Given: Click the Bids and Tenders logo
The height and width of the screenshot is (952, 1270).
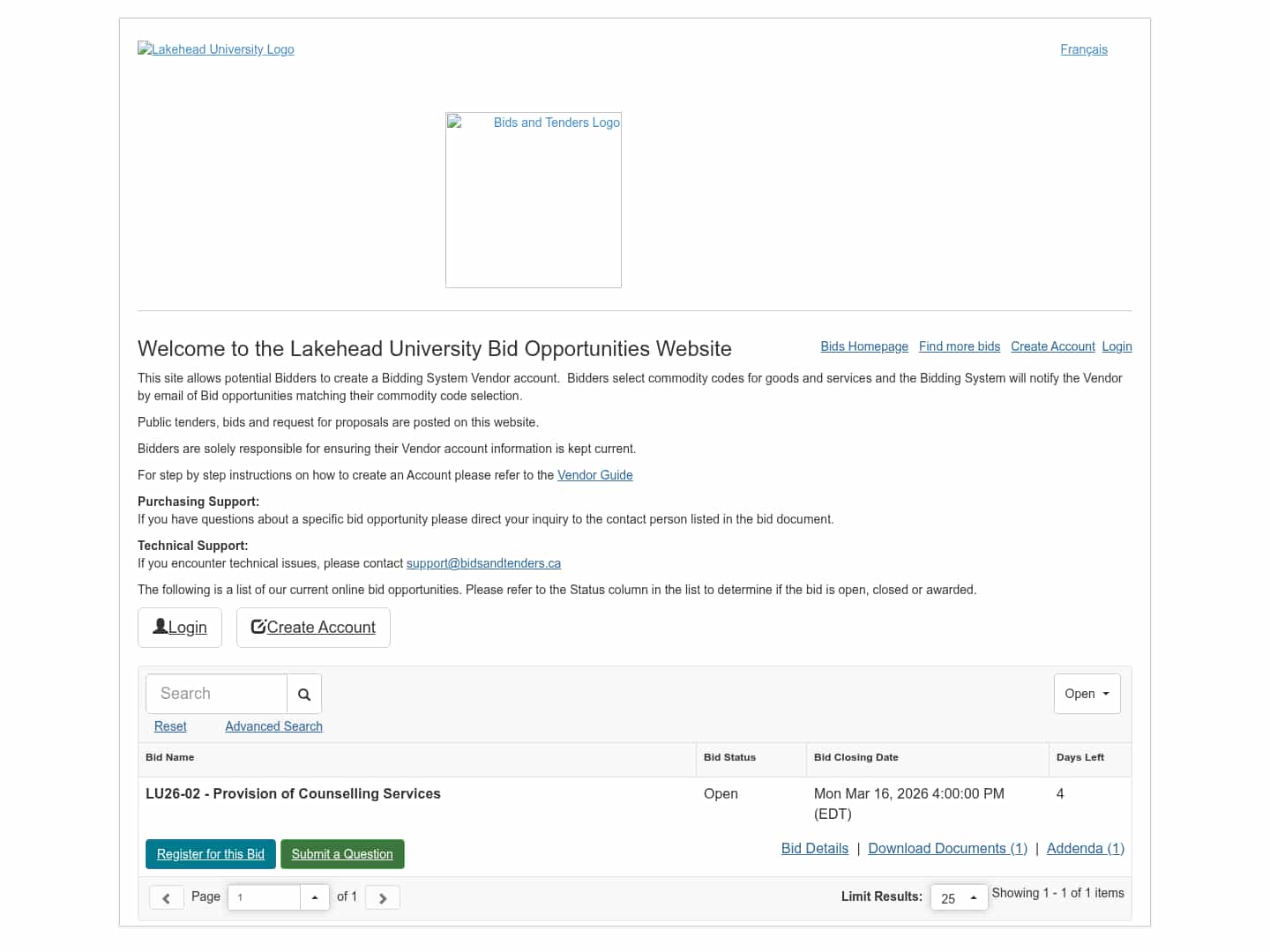Looking at the screenshot, I should pos(534,200).
